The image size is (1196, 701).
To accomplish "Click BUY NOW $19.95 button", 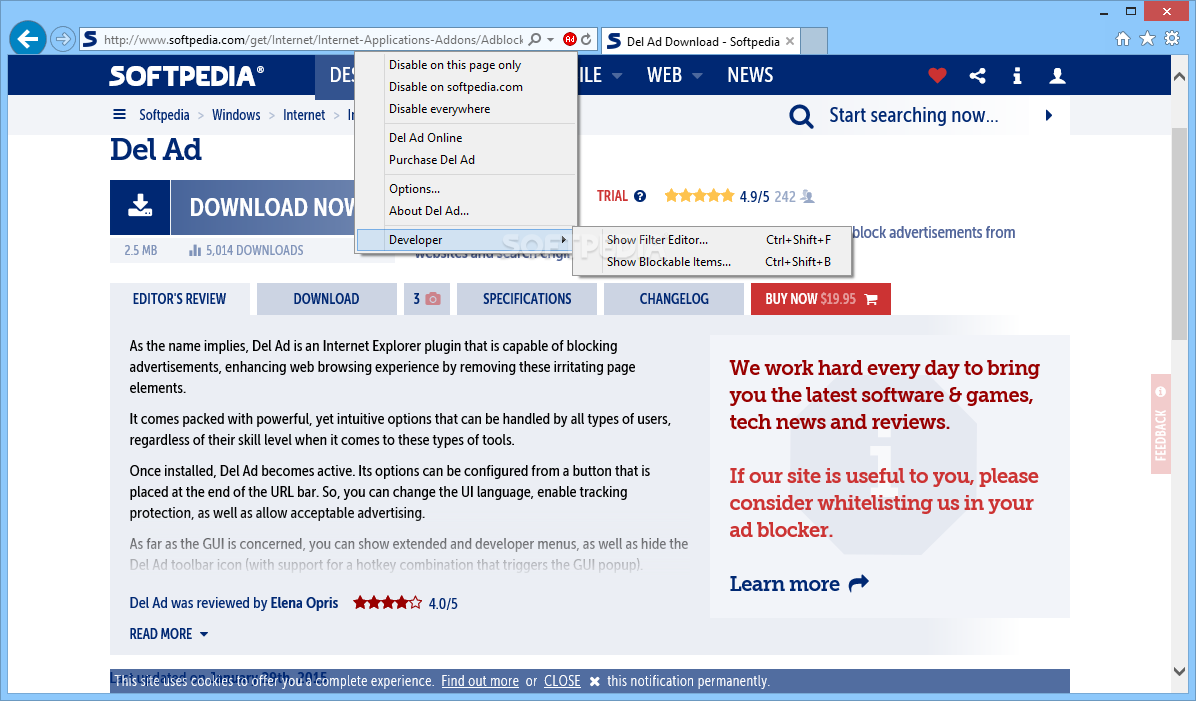I will tap(821, 299).
